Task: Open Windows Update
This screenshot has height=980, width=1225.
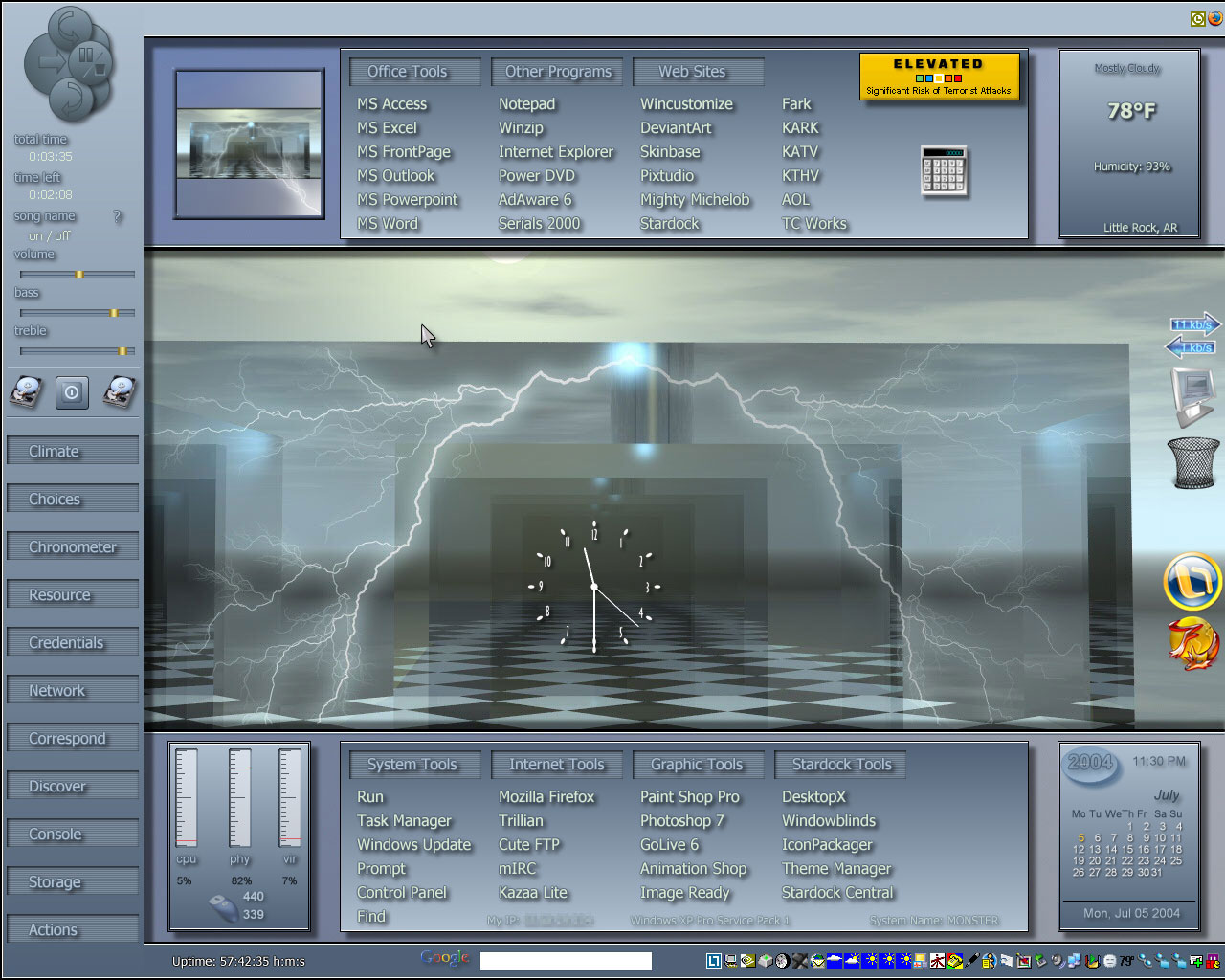Action: [x=414, y=845]
